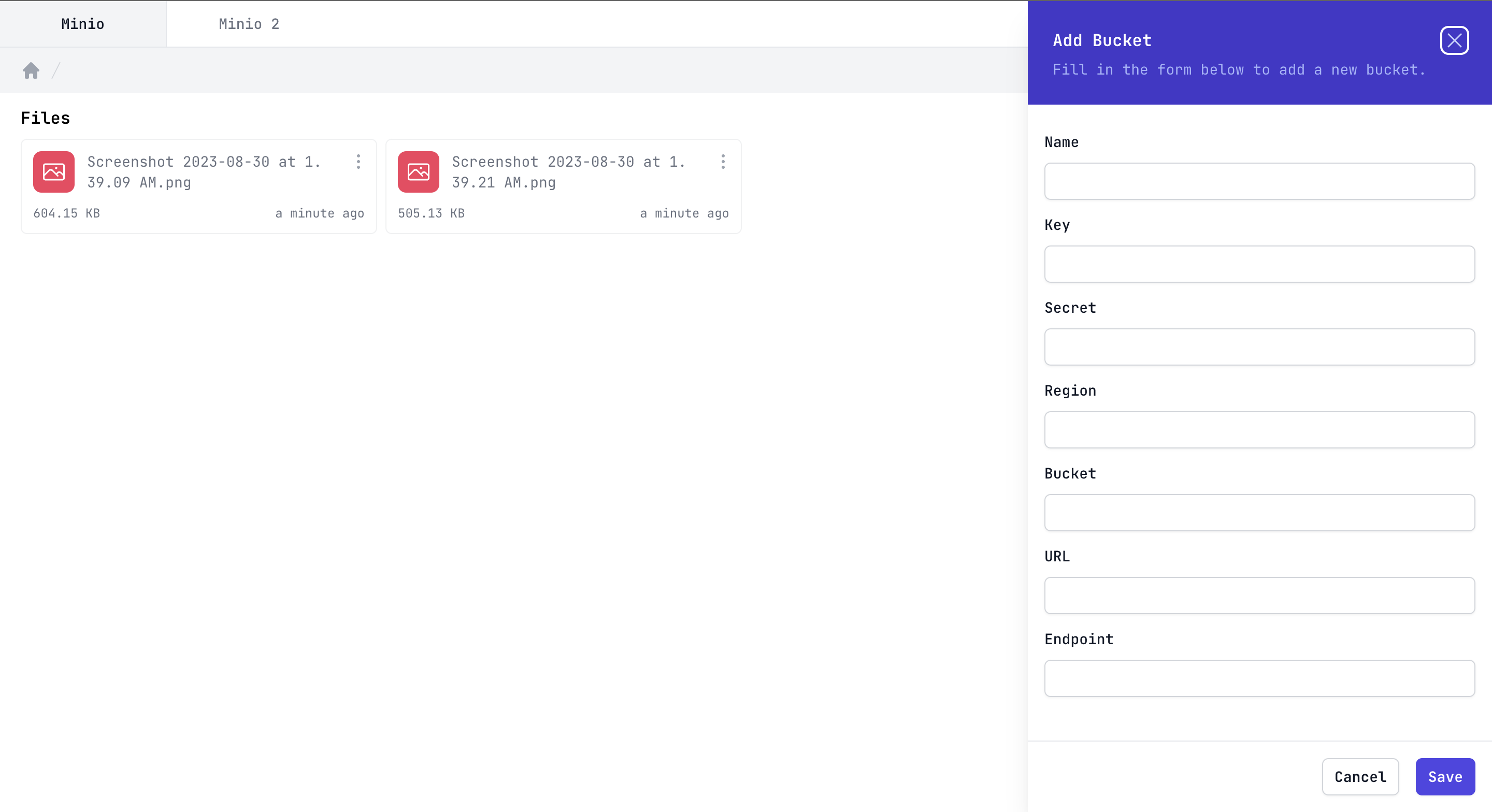
Task: Switch to the Minio 2 tab
Action: tap(249, 24)
